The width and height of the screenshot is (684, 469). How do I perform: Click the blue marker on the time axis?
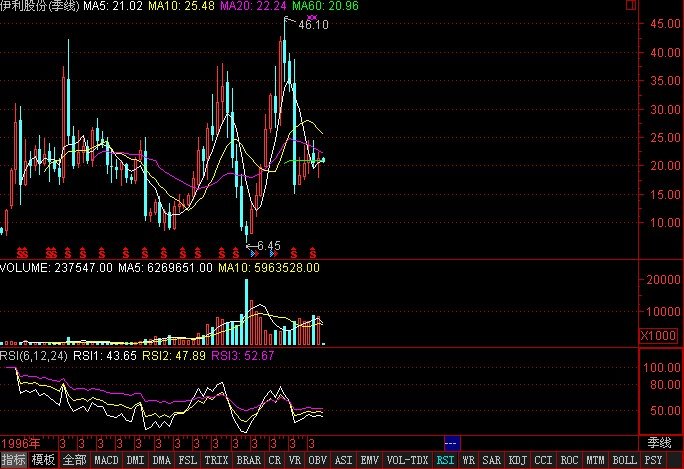click(x=451, y=442)
